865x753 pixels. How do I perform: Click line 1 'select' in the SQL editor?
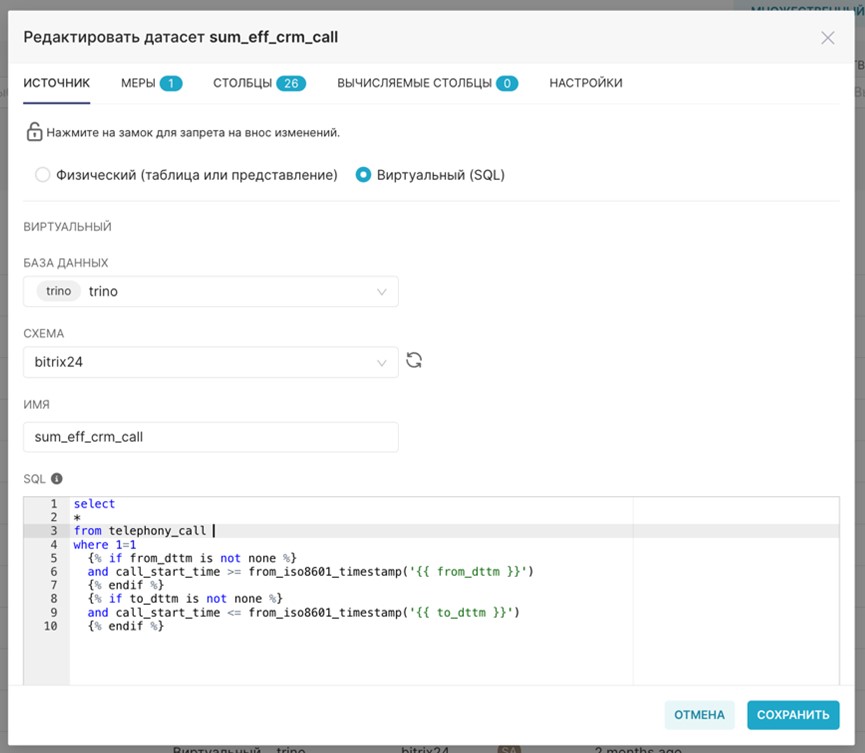pyautogui.click(x=94, y=504)
